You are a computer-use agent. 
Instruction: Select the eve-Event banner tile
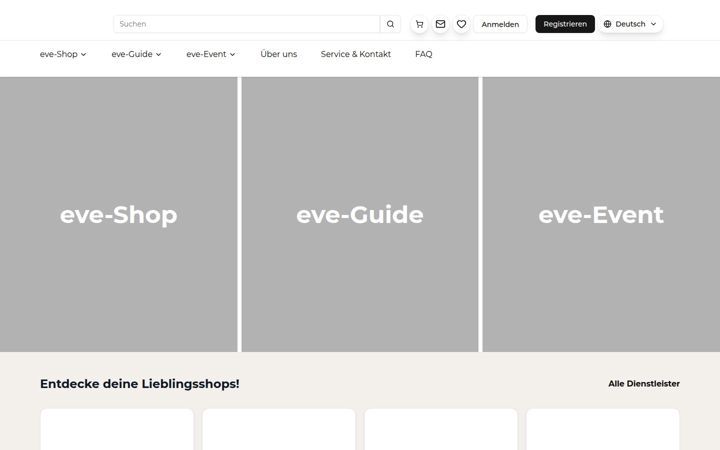tap(601, 214)
